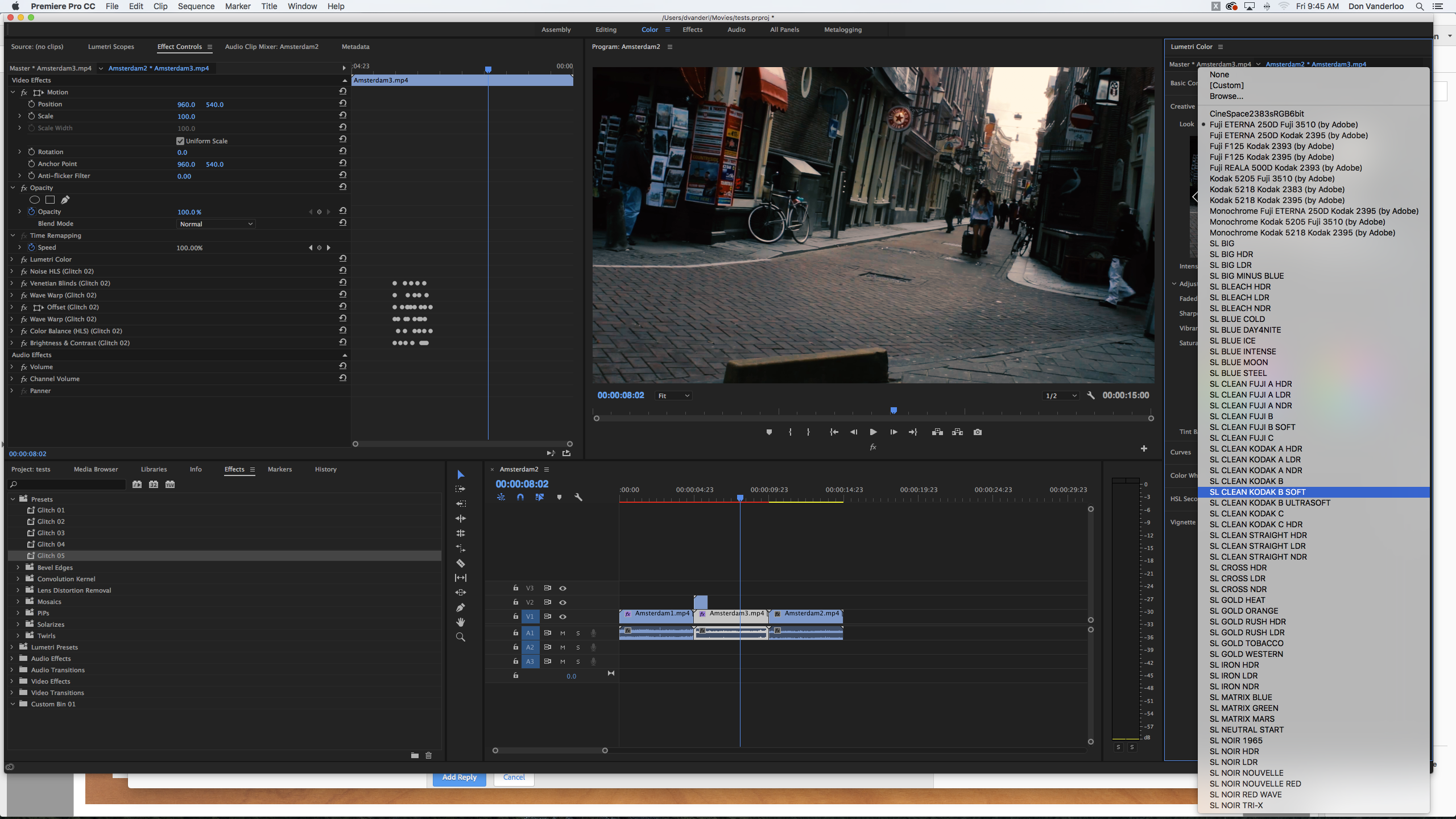The image size is (1456, 819).
Task: Switch to the Editing workspace
Action: click(606, 30)
